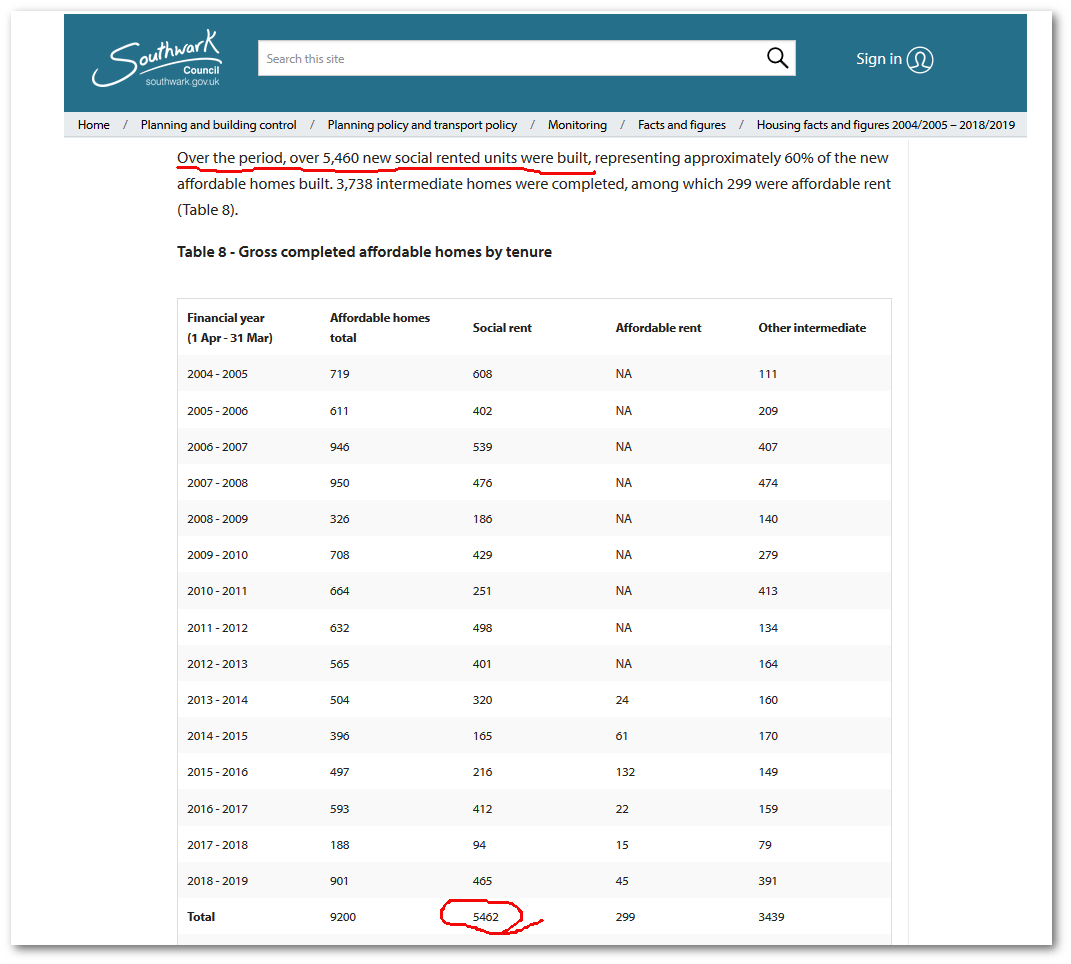Click NA affordable rent for 2012 - 2013
This screenshot has height=964, width=1071.
pos(624,664)
